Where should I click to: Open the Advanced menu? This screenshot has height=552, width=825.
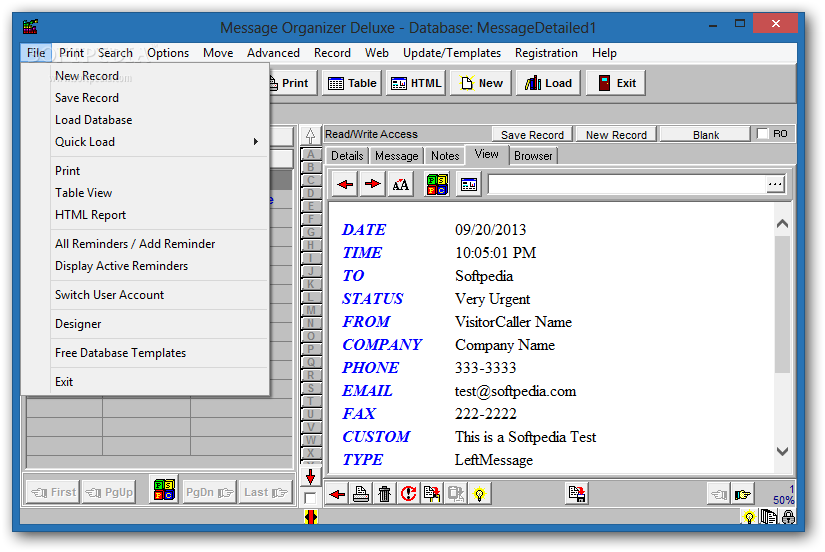coord(273,53)
